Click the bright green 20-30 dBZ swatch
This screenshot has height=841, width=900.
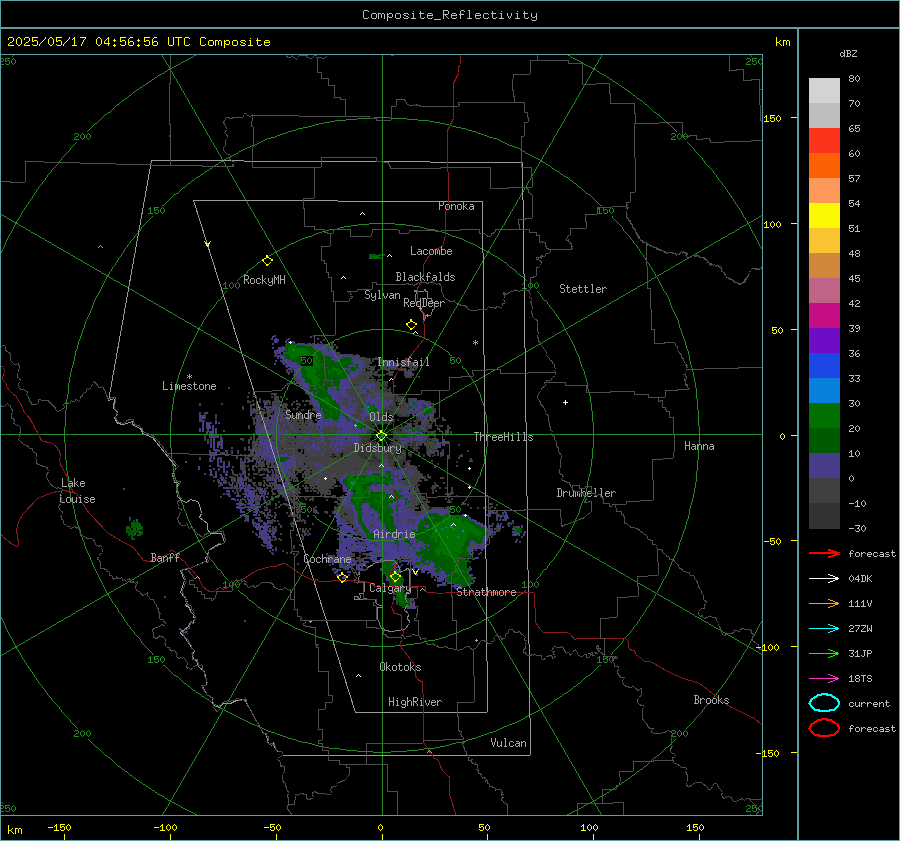coord(824,415)
